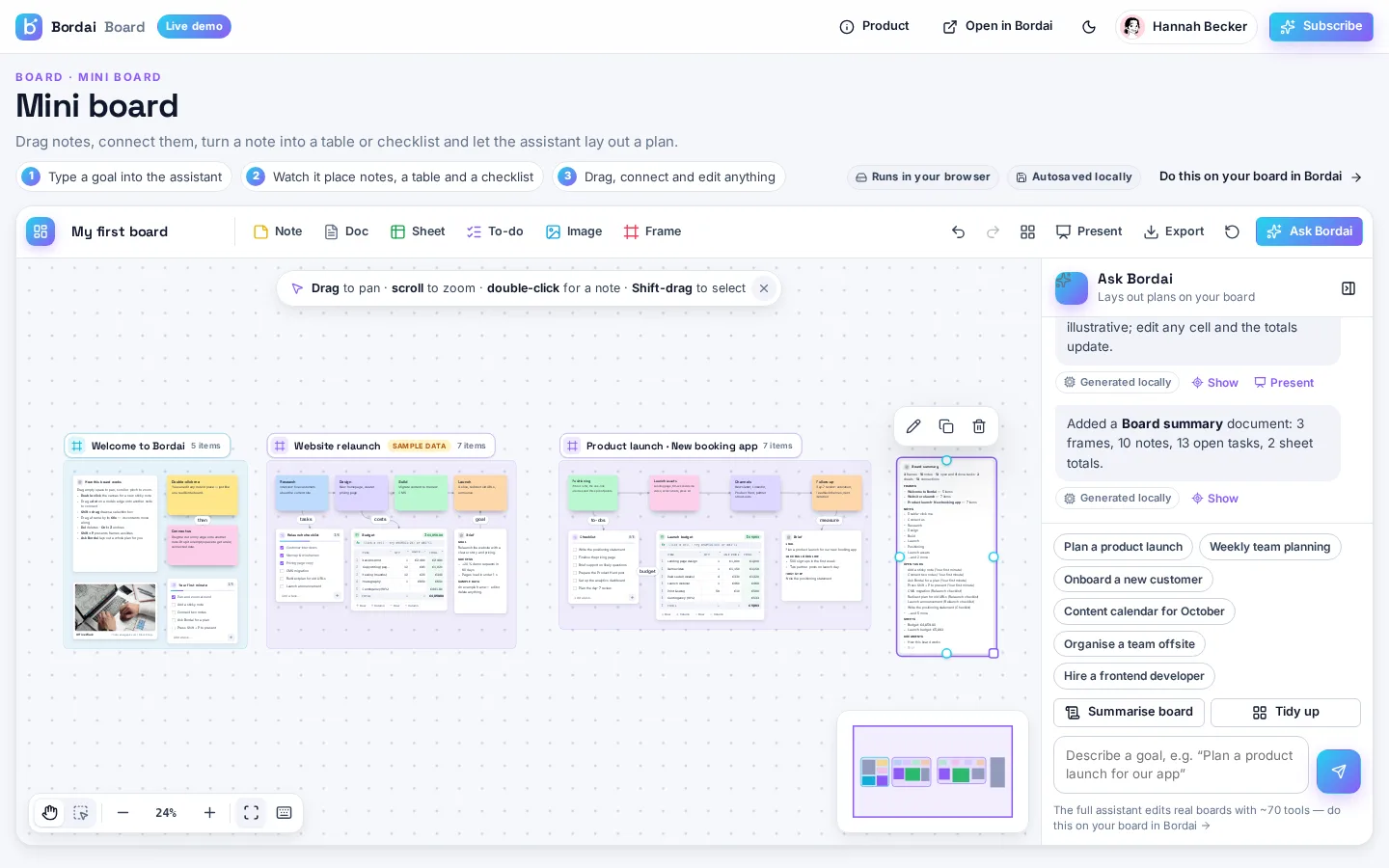This screenshot has width=1389, height=868.
Task: Click the Summarise board button
Action: [x=1129, y=712]
